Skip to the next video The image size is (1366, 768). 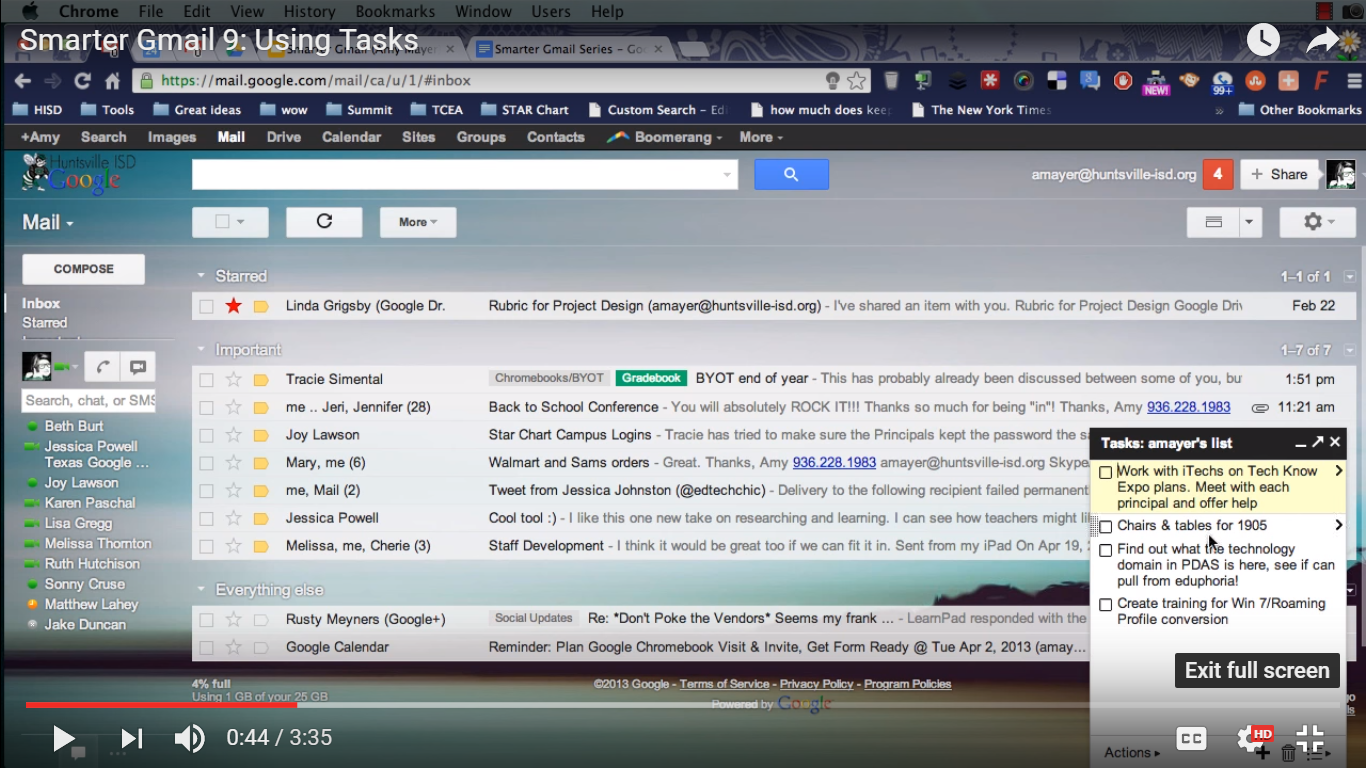(x=131, y=739)
